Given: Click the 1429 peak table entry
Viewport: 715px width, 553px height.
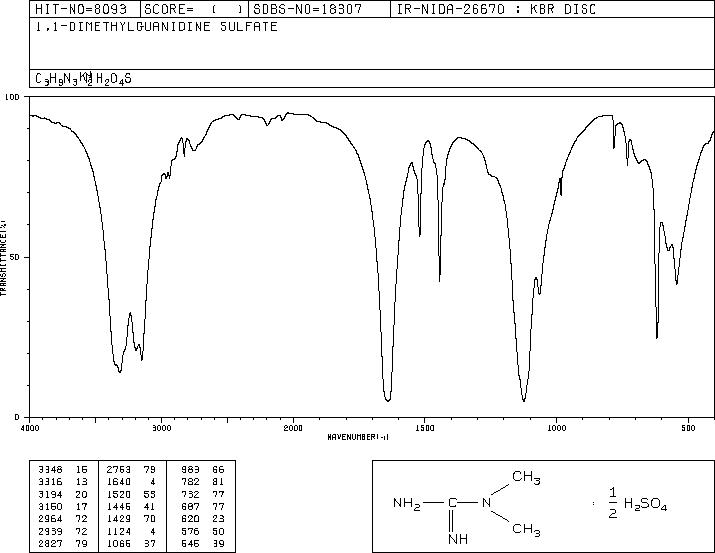Looking at the screenshot, I should [x=131, y=519].
